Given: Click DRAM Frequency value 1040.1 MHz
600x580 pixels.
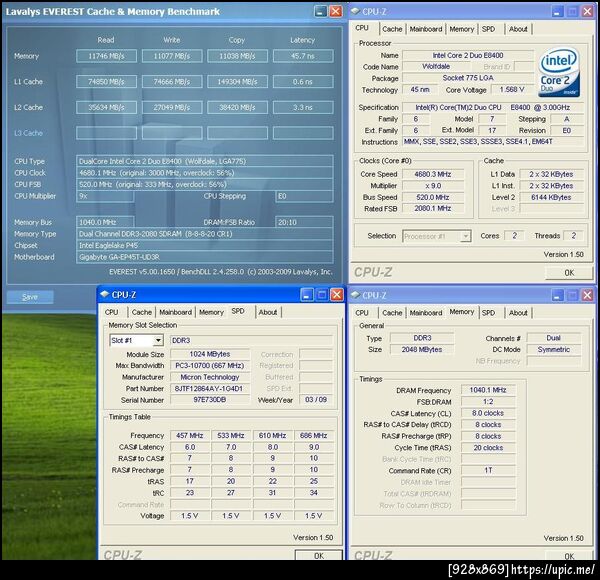Looking at the screenshot, I should tap(488, 390).
